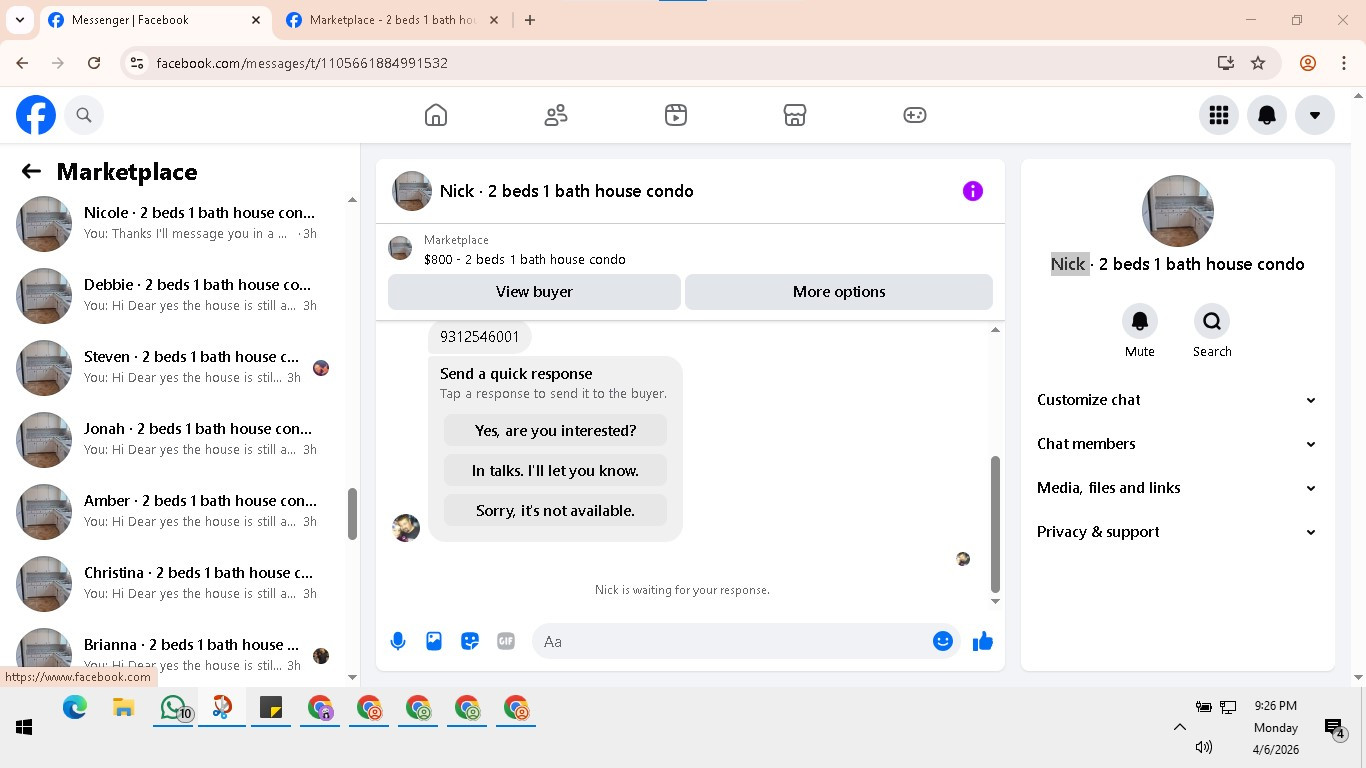Viewport: 1366px width, 768px height.
Task: Open the volume control in system tray
Action: coord(1204,747)
